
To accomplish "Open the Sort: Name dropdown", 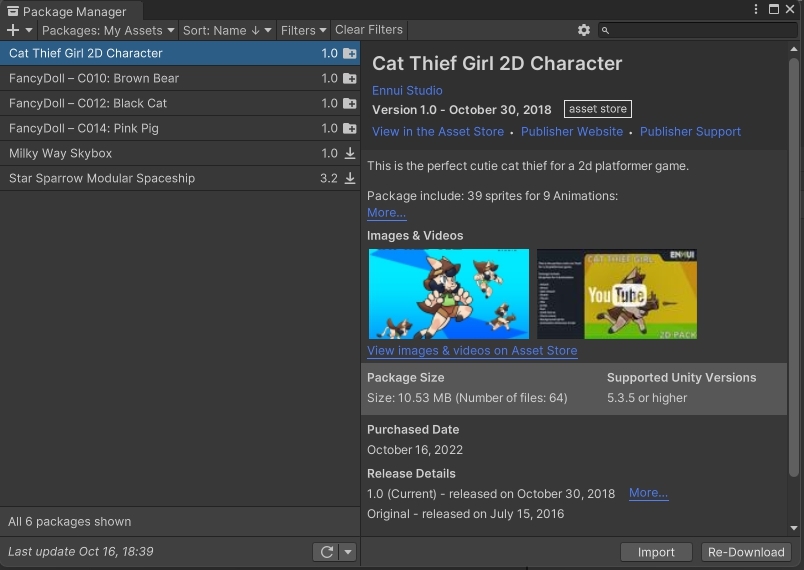I will 227,30.
